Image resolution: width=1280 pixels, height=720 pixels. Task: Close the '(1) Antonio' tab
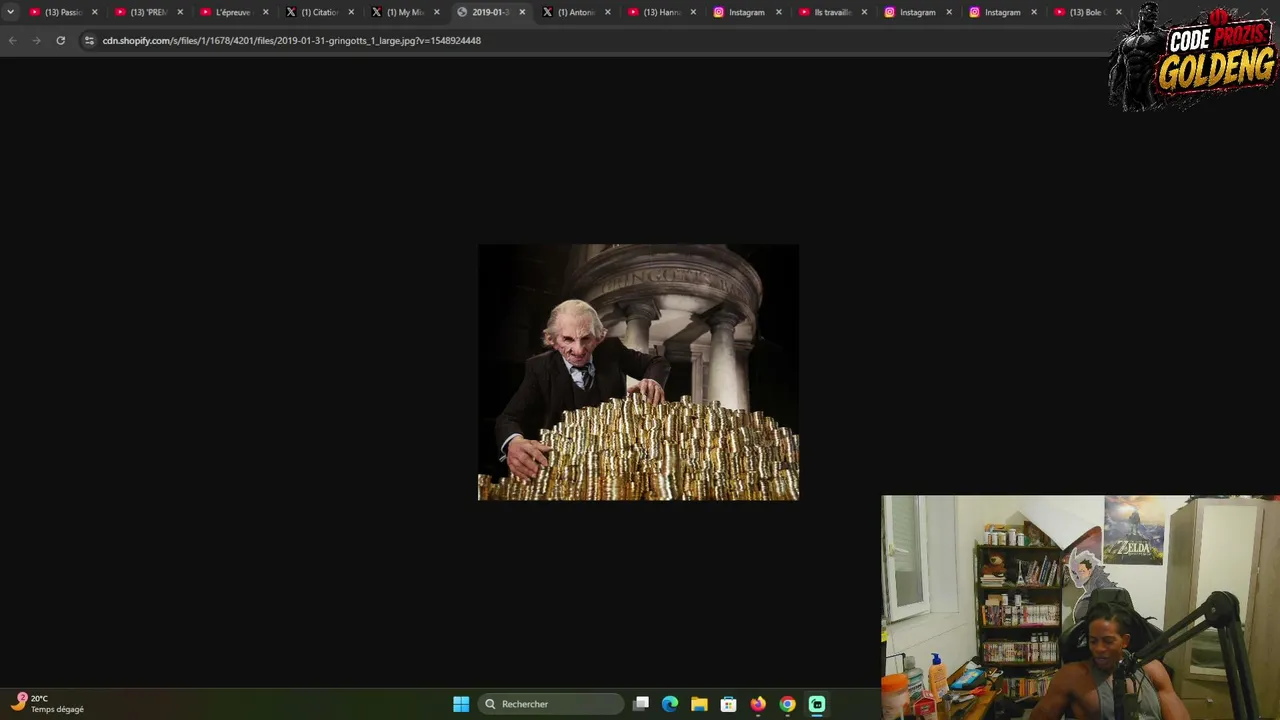click(x=607, y=12)
